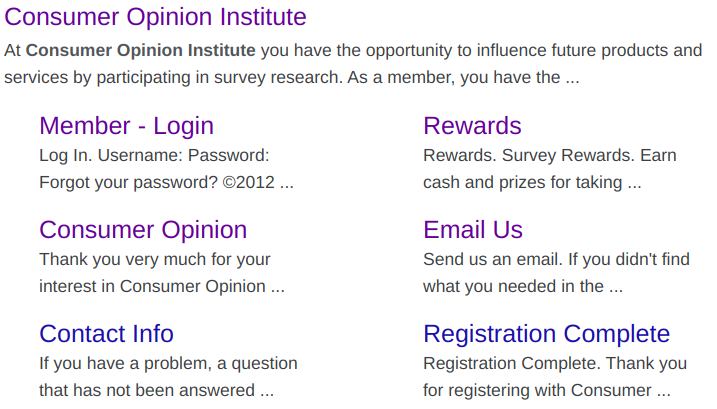Open the Member - Login sitelink

(126, 125)
